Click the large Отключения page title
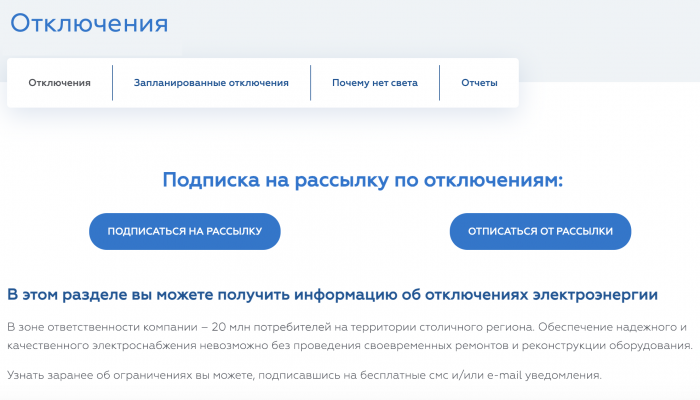The width and height of the screenshot is (700, 400). tap(90, 23)
